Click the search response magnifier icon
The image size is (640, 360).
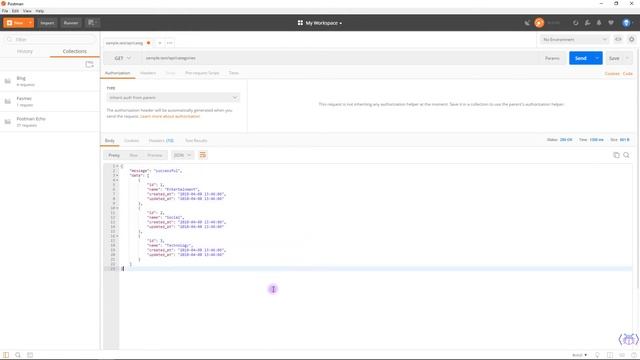point(626,155)
